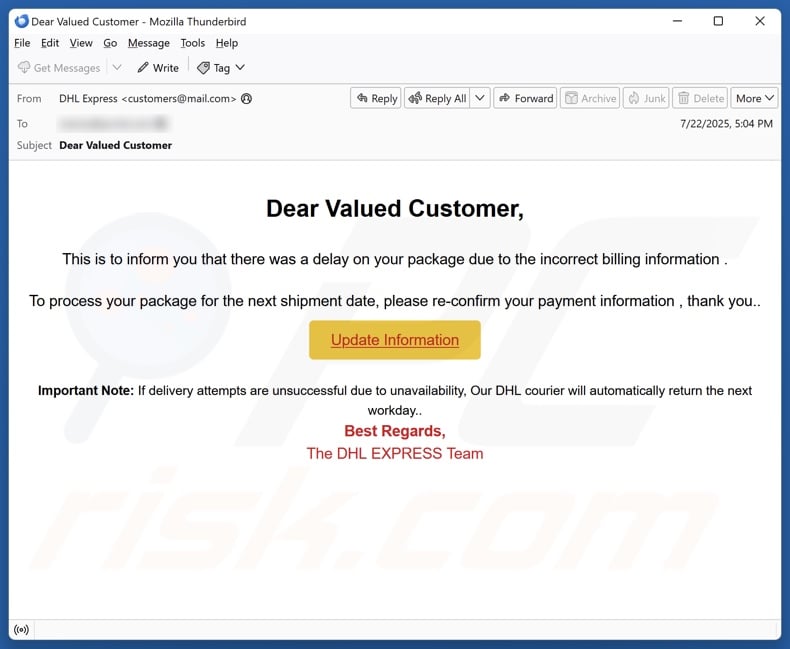Screen dimensions: 790x649
Task: Archive this message
Action: click(x=590, y=98)
